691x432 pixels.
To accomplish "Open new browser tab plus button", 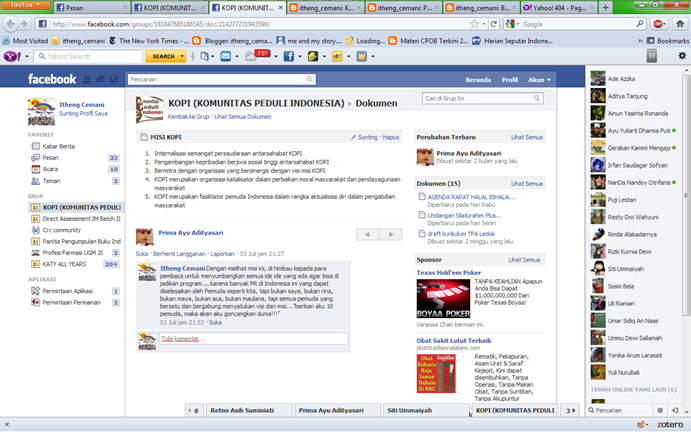I will [606, 7].
